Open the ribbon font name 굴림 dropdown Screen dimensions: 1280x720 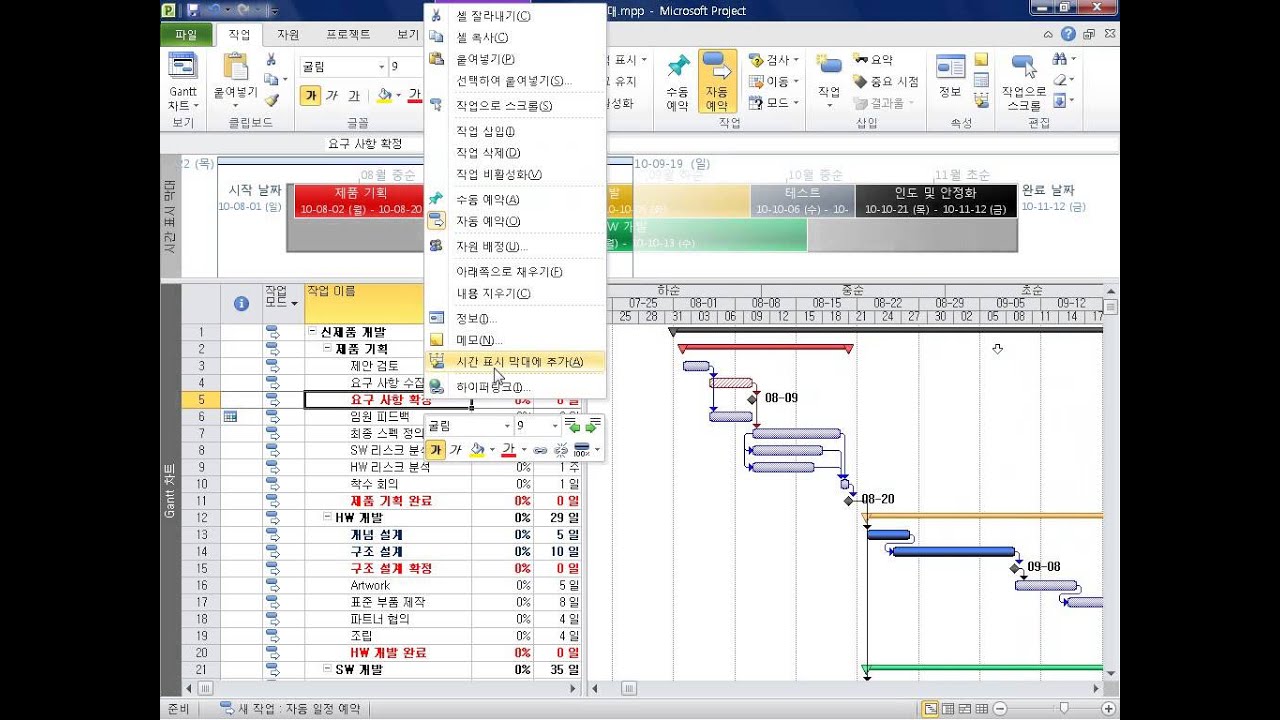(382, 67)
